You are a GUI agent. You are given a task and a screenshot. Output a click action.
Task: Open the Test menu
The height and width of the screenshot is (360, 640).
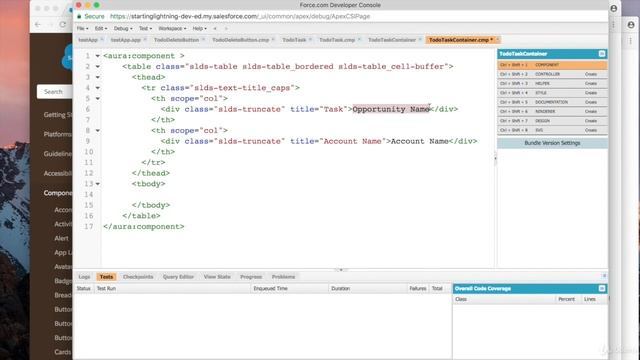click(145, 29)
